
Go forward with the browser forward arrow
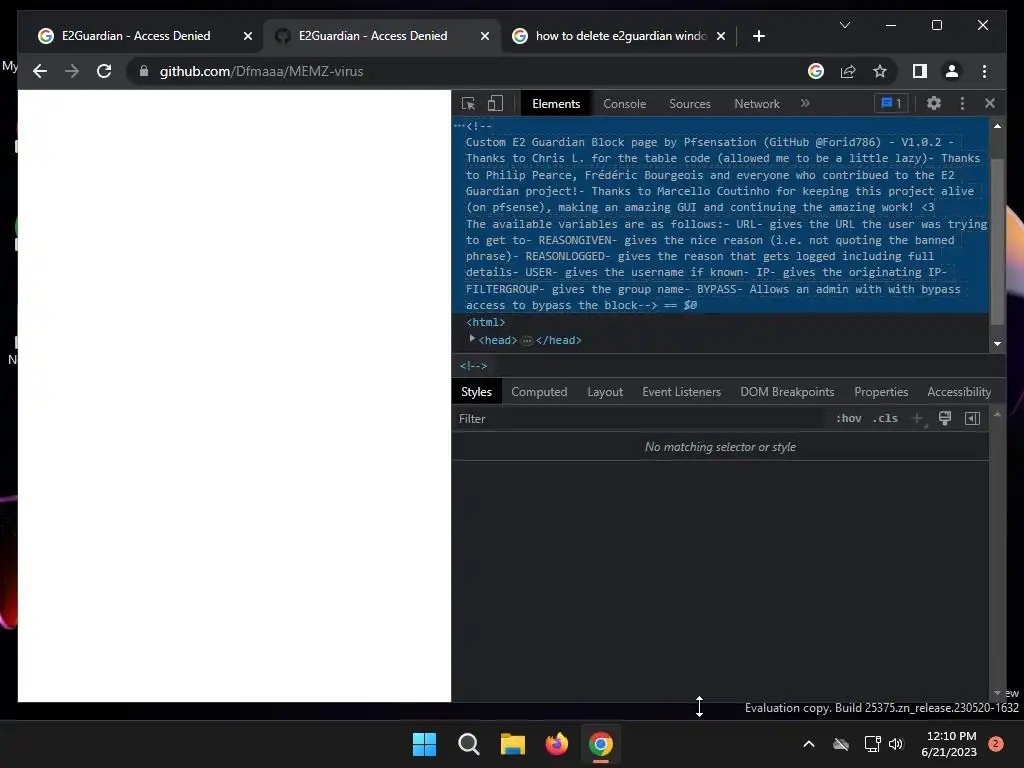coord(72,71)
